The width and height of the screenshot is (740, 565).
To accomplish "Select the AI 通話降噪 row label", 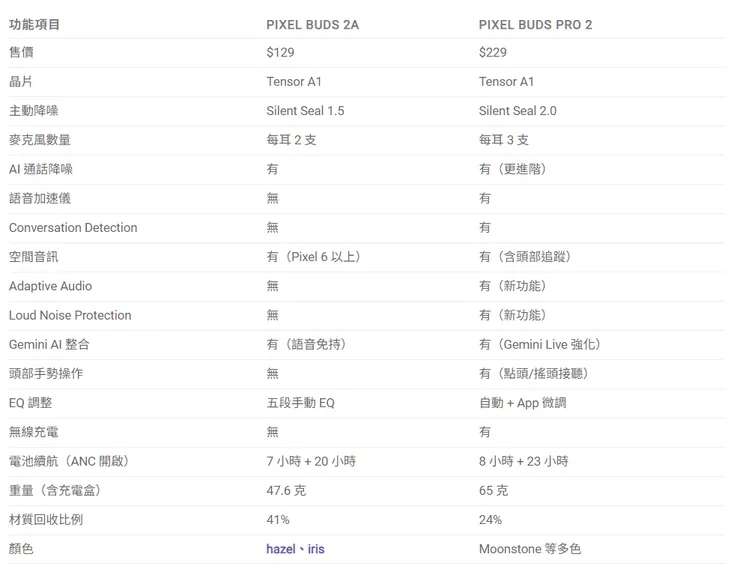I will coord(41,169).
